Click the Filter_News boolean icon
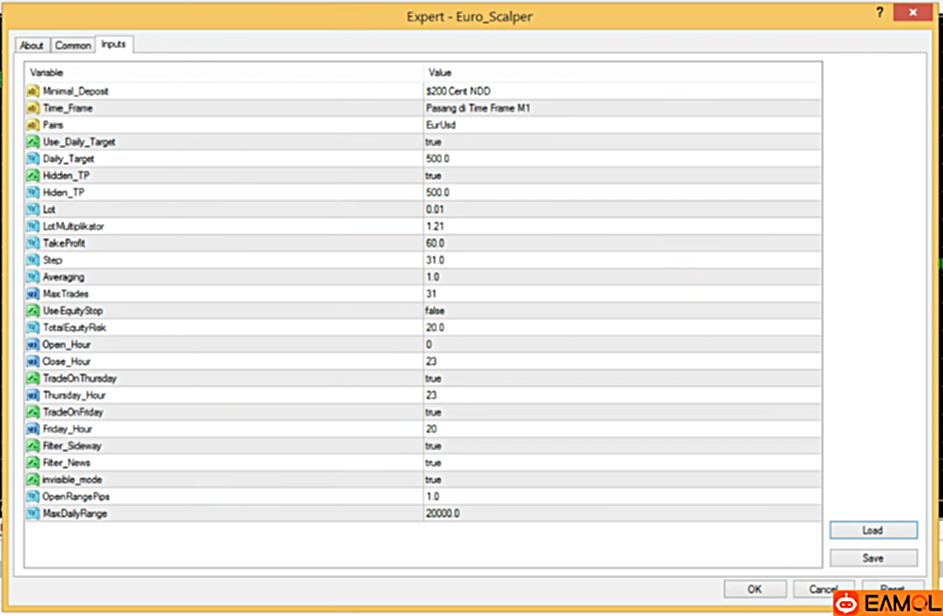 click(32, 463)
